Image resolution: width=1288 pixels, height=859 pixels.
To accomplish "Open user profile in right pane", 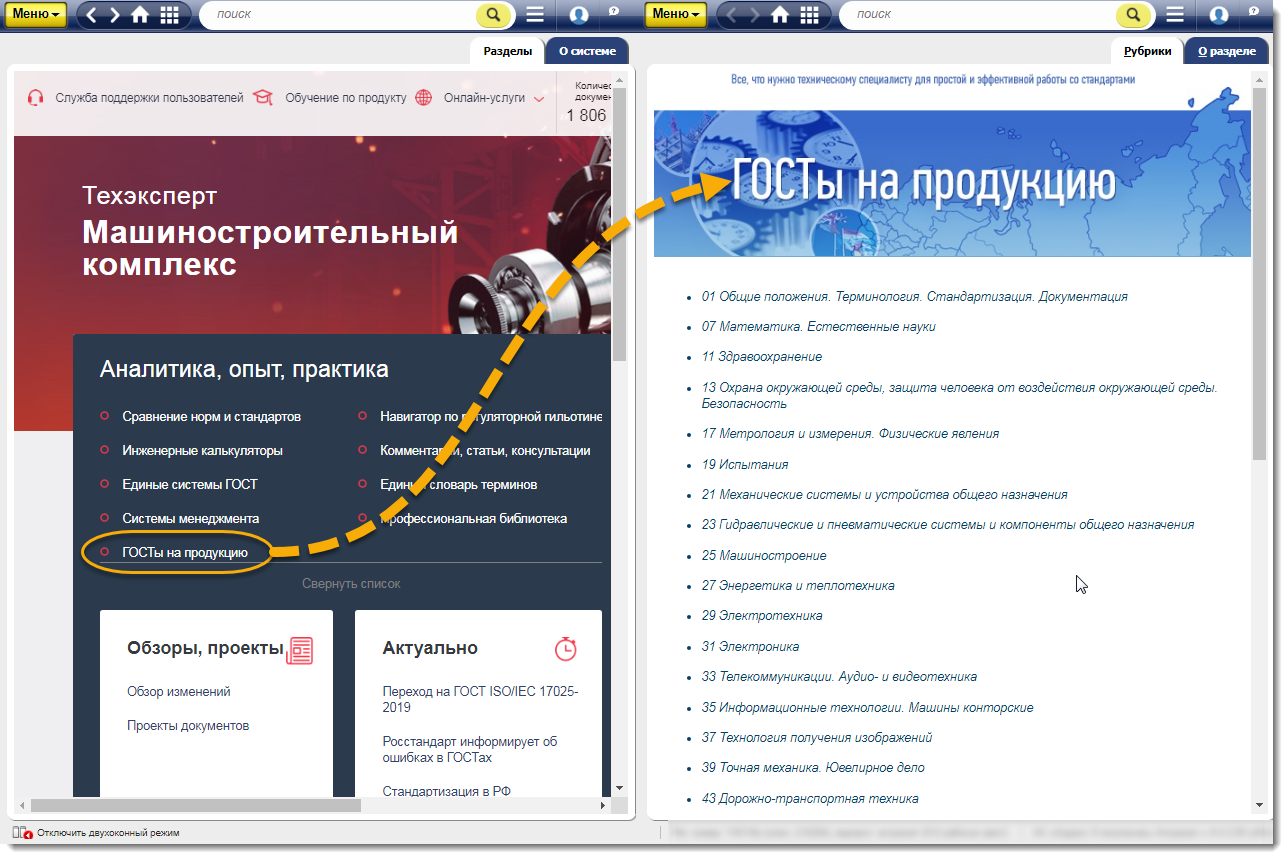I will pyautogui.click(x=1218, y=15).
